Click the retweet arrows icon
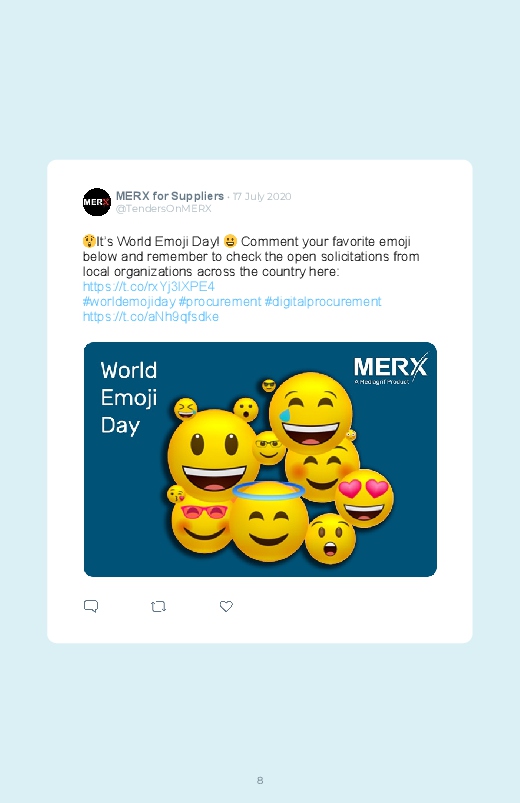 (158, 607)
